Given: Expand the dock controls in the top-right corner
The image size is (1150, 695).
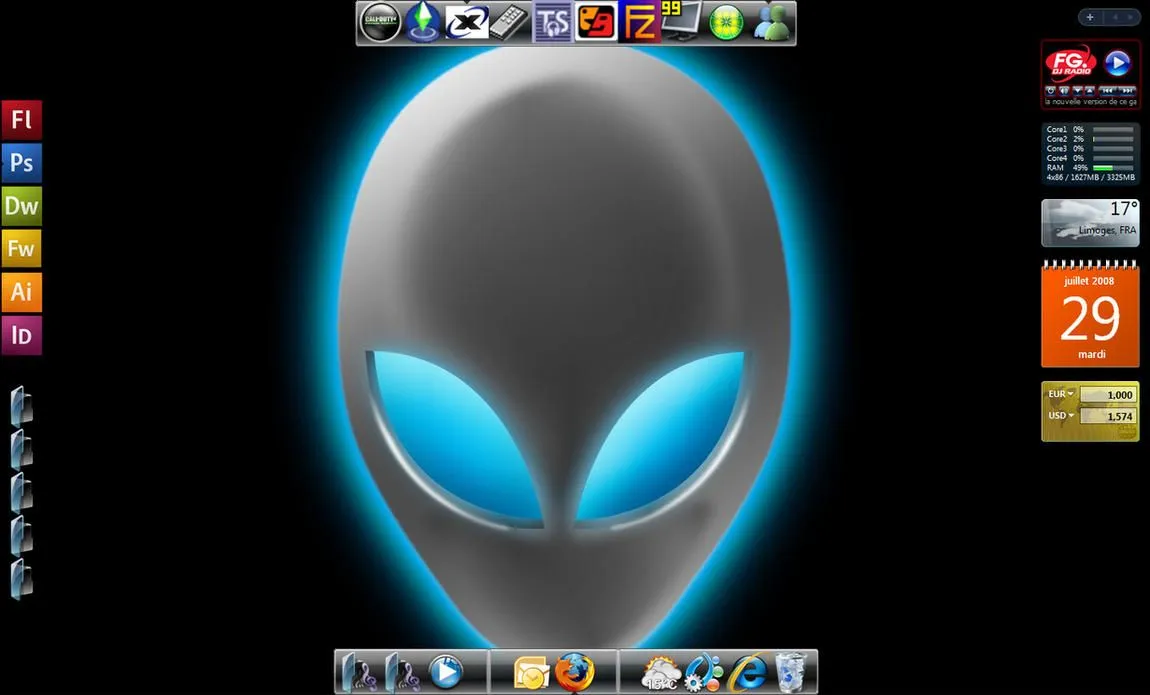Looking at the screenshot, I should coord(1089,16).
